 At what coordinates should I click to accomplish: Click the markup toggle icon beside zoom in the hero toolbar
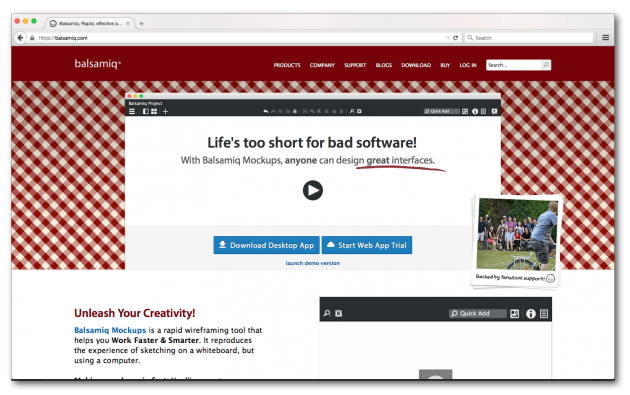(x=359, y=111)
